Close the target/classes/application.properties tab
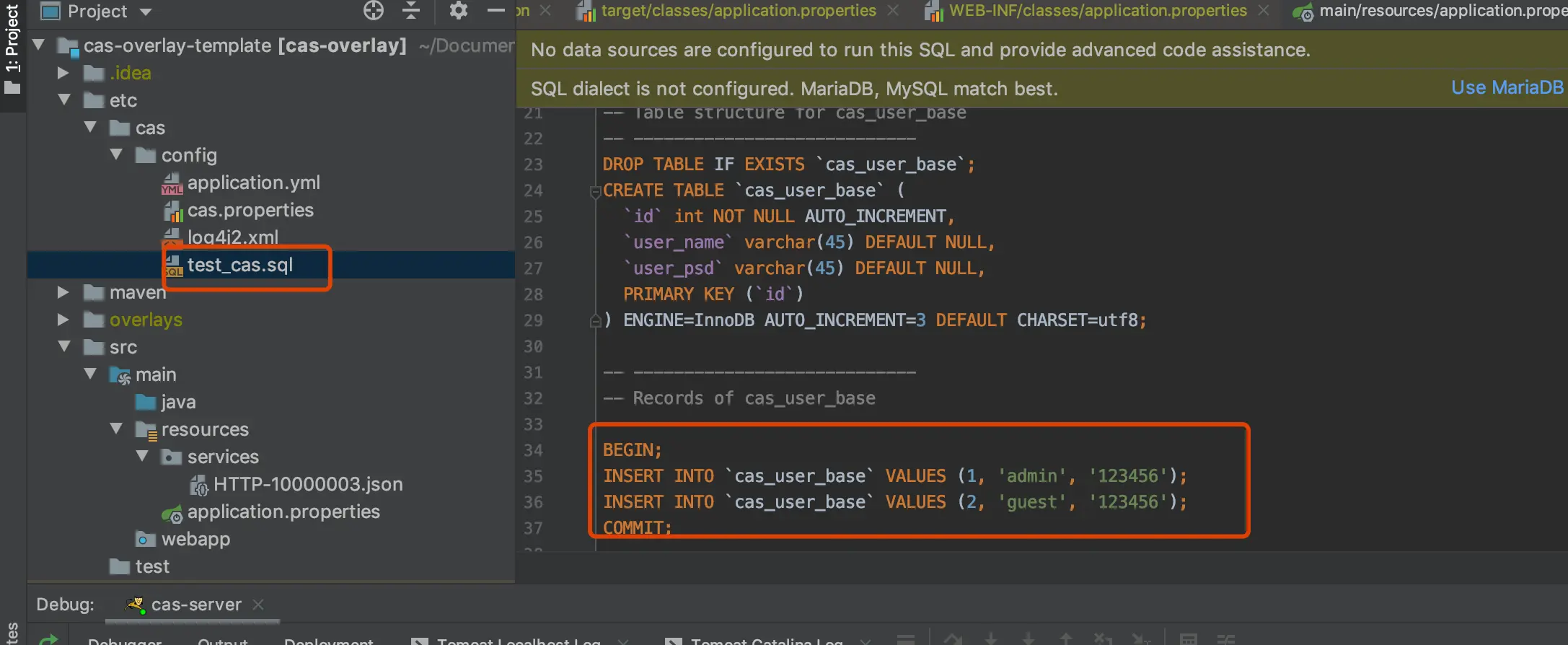 tap(893, 10)
